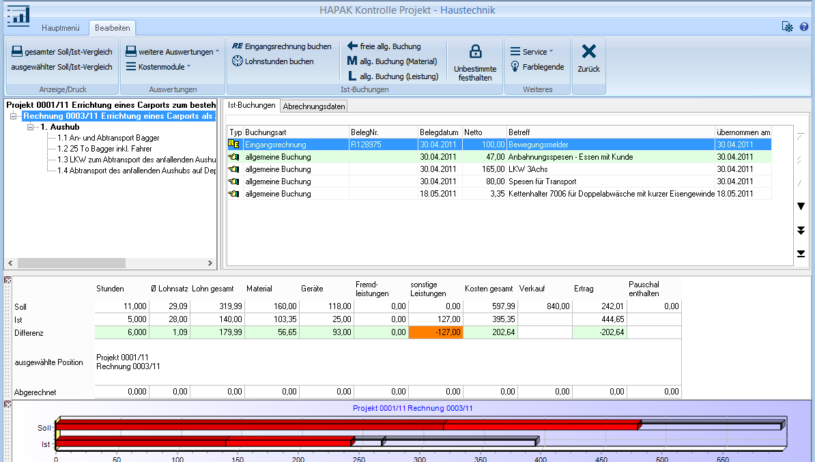Select tree item 1.2 25 To Bagger inkl. Fahrer

point(104,149)
